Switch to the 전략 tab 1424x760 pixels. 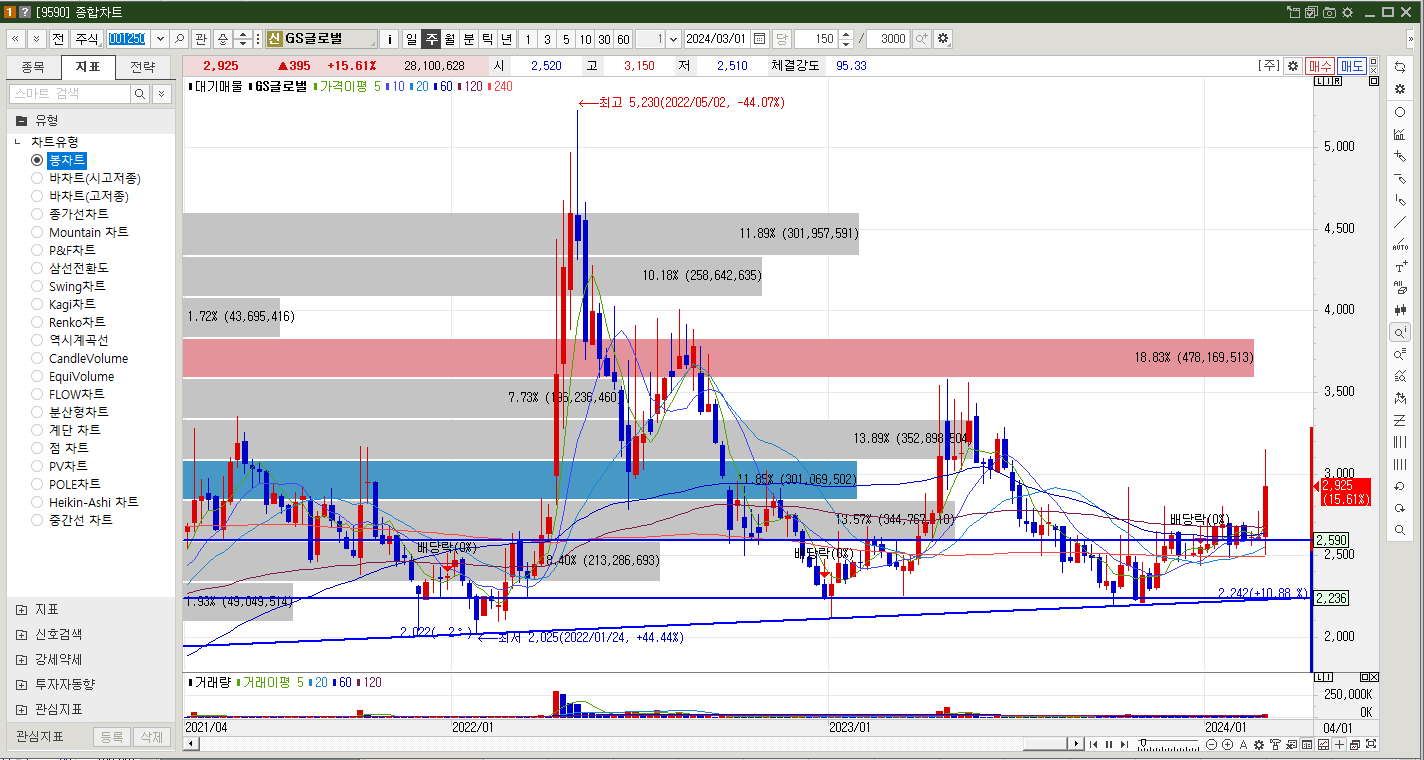tap(143, 67)
